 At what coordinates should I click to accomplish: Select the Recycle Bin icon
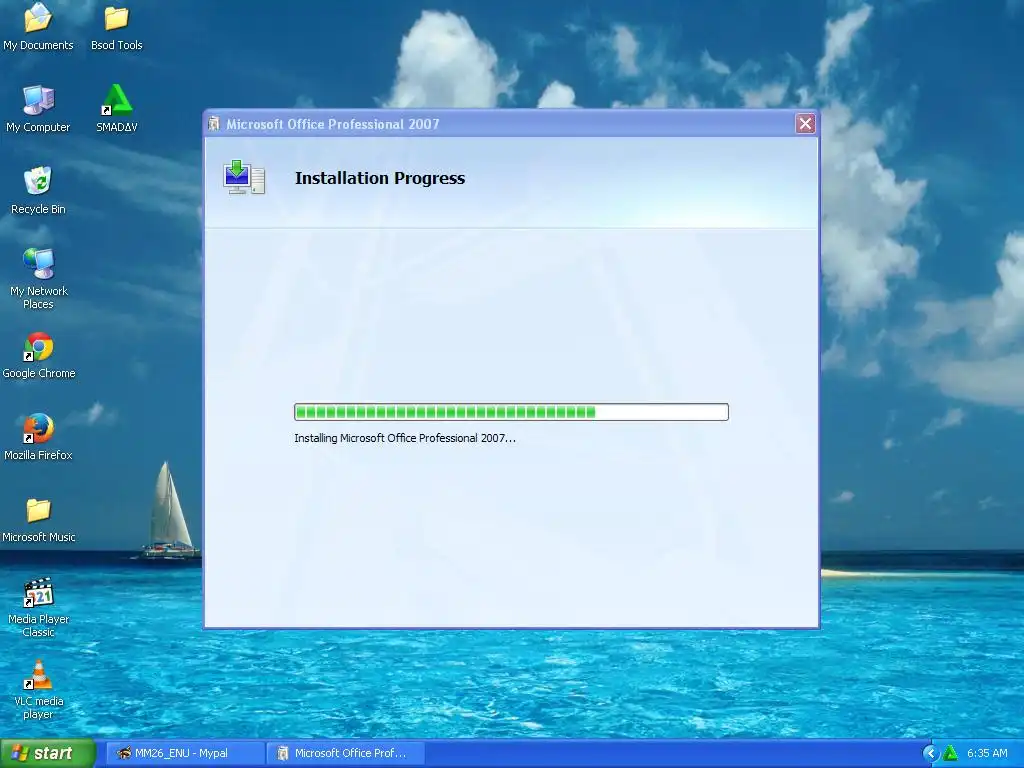(x=38, y=190)
